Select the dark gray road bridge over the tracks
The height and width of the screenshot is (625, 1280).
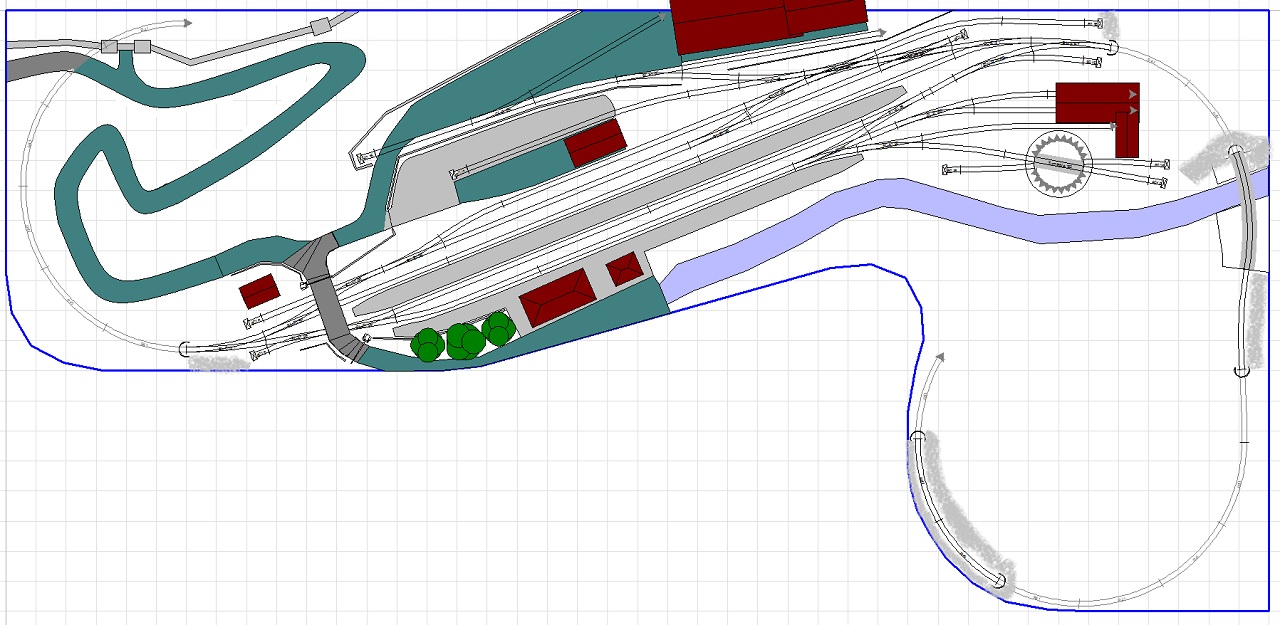pyautogui.click(x=326, y=300)
